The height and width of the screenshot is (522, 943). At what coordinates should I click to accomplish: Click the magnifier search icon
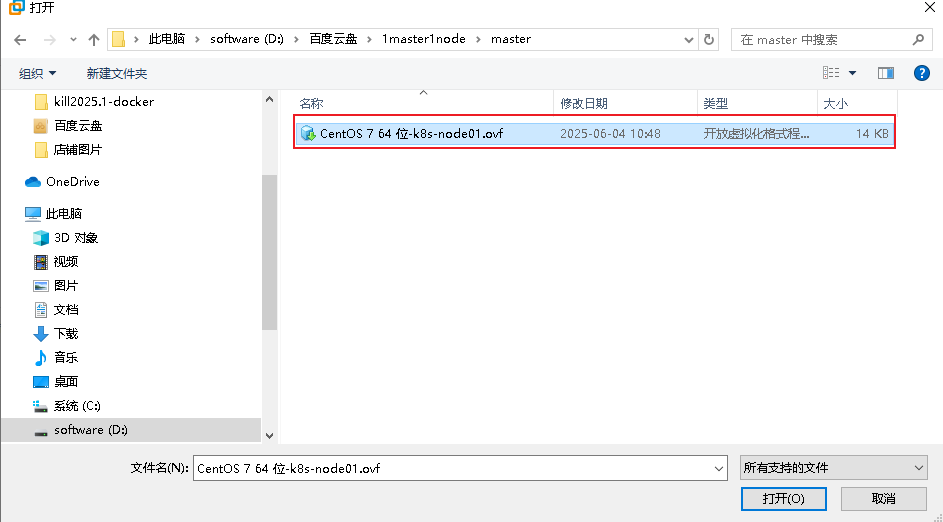[x=918, y=40]
